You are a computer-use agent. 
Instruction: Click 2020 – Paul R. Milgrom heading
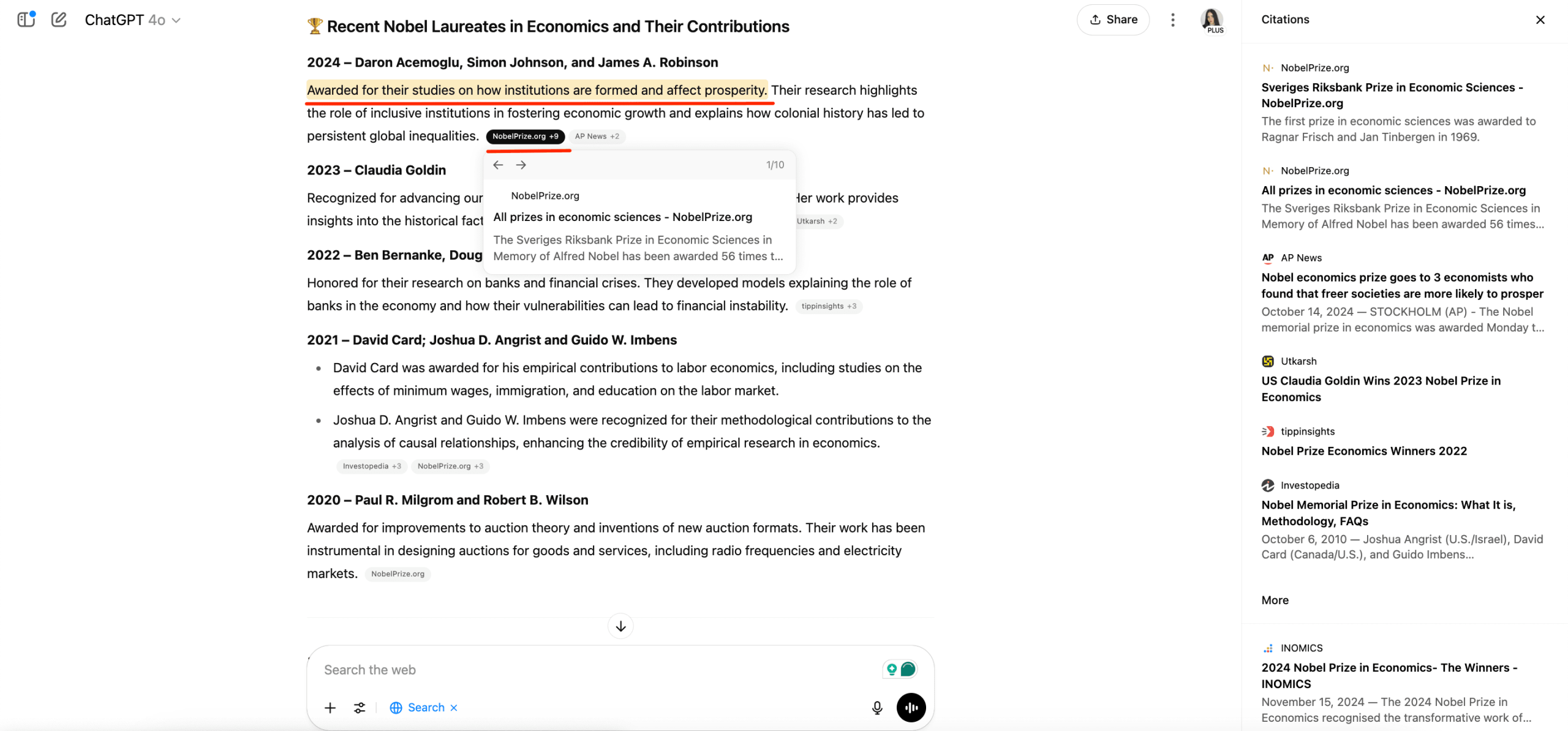pos(447,500)
